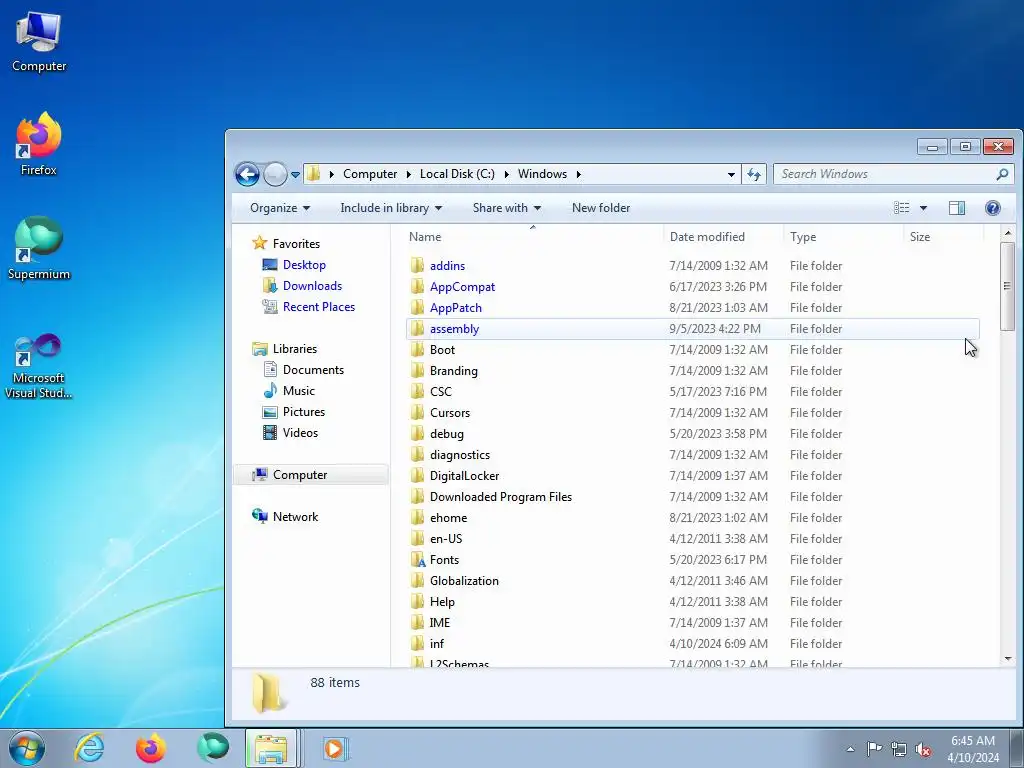This screenshot has width=1024, height=768.
Task: Open Windows Media Player from taskbar
Action: (x=336, y=748)
